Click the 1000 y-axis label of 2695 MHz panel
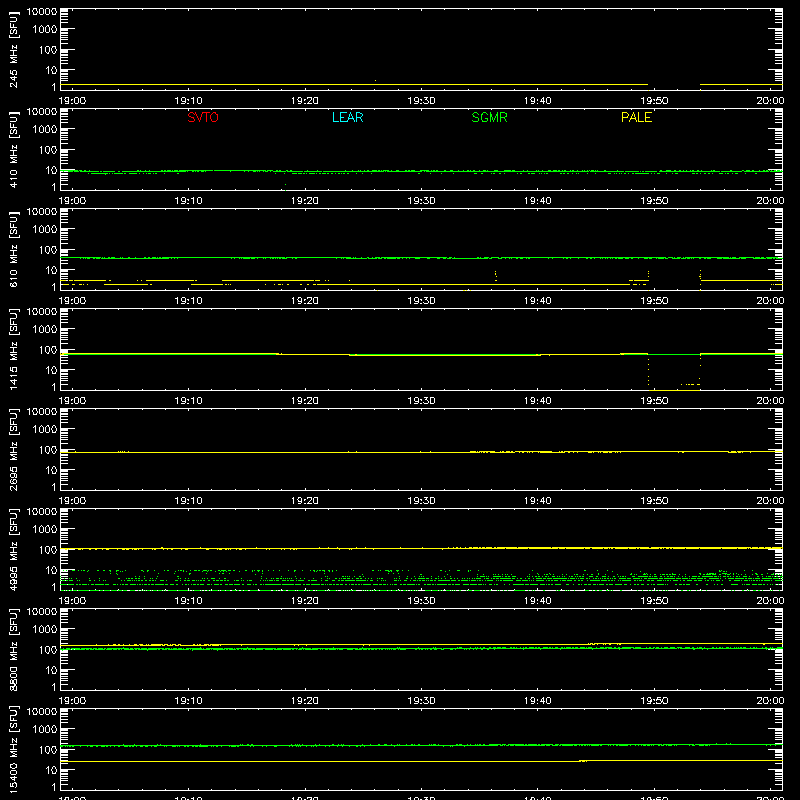This screenshot has width=800, height=800. click(45, 430)
